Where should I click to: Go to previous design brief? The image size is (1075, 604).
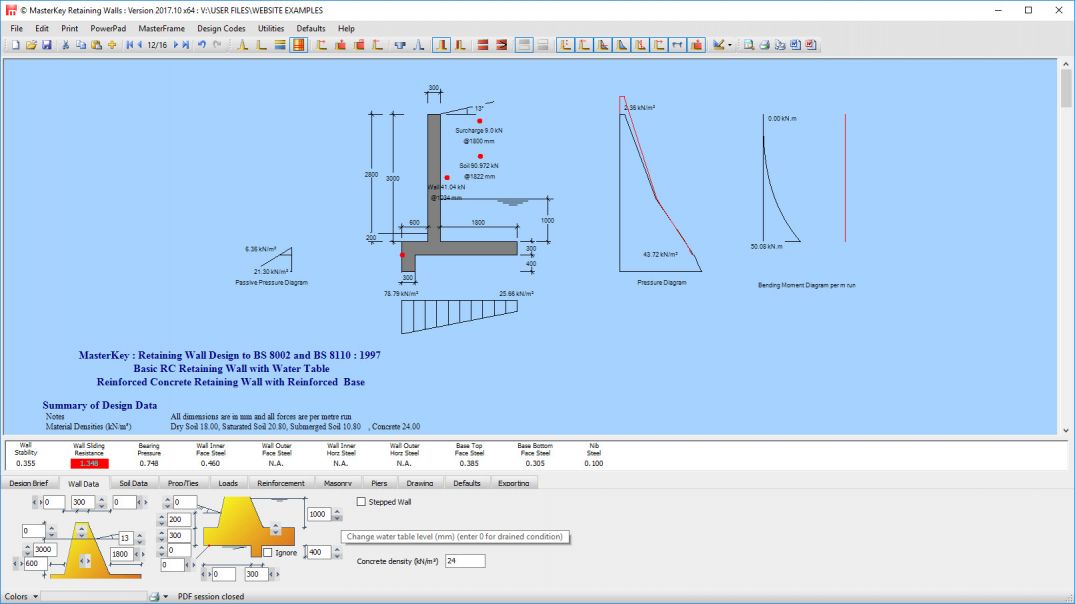coord(140,45)
